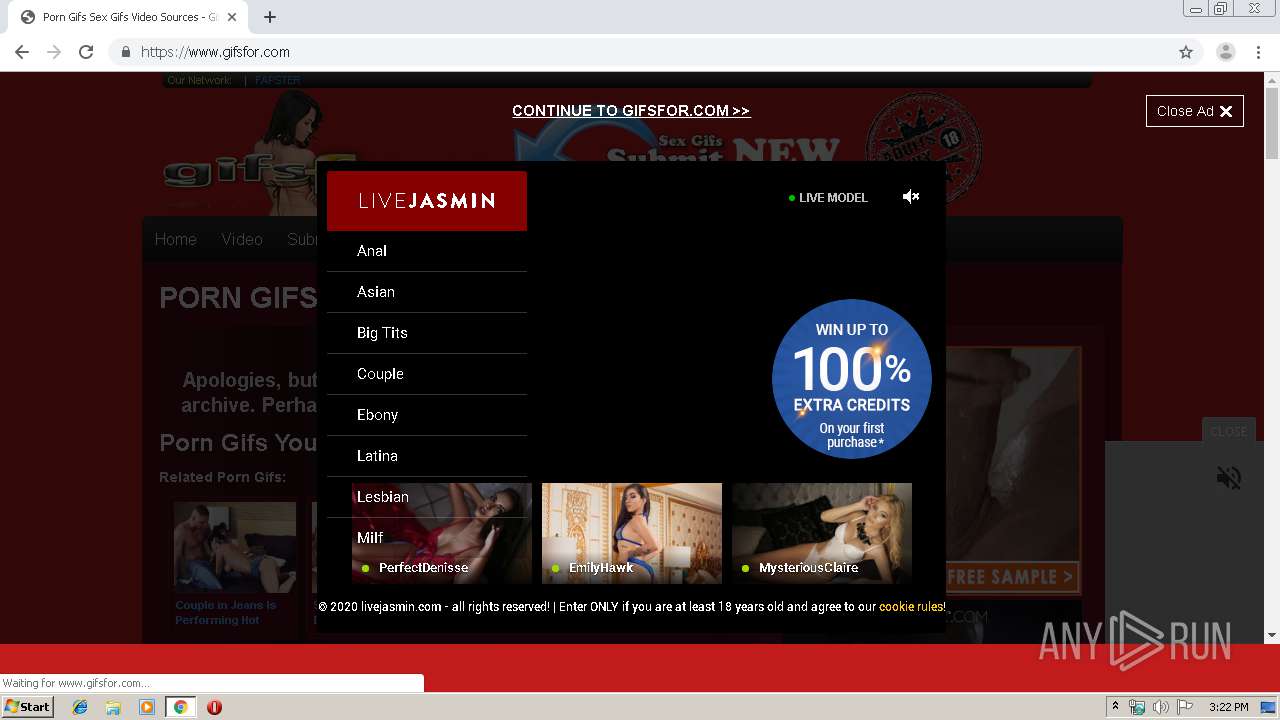1280x720 pixels.
Task: Choose the Milf category entry
Action: pyautogui.click(x=427, y=538)
